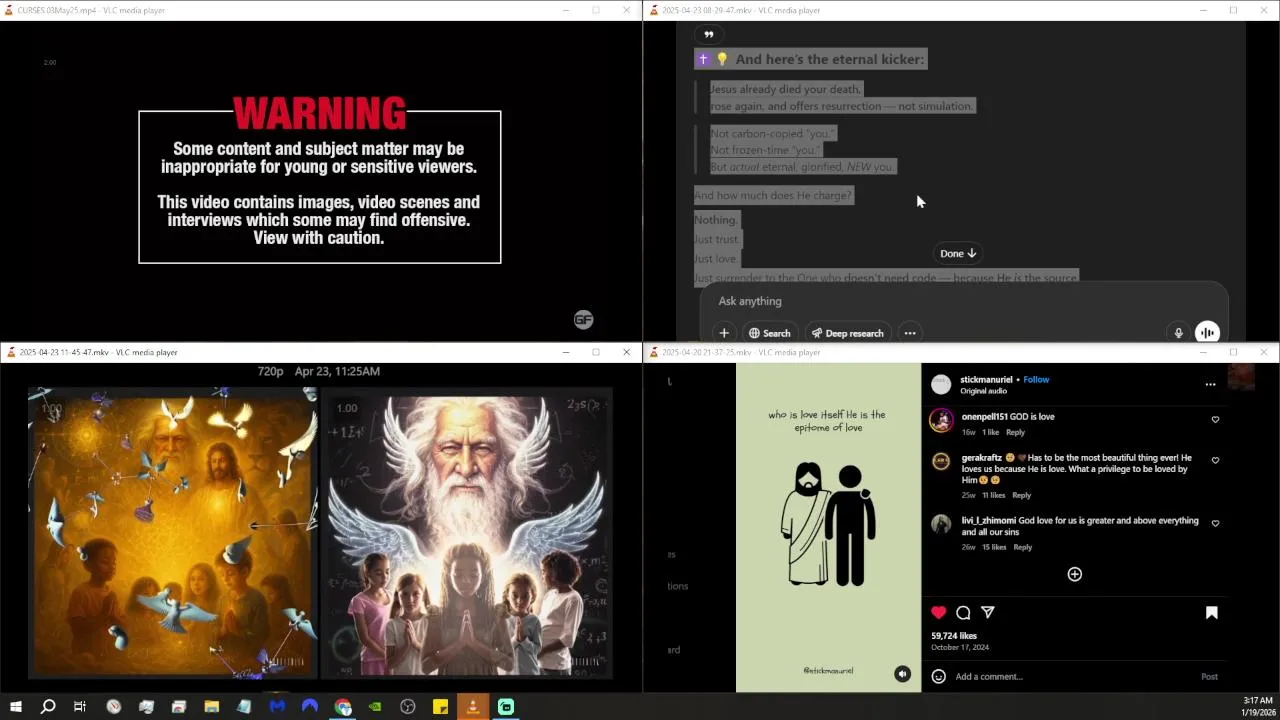Toggle the post's speaker mute button
This screenshot has width=1280, height=720.
point(902,674)
